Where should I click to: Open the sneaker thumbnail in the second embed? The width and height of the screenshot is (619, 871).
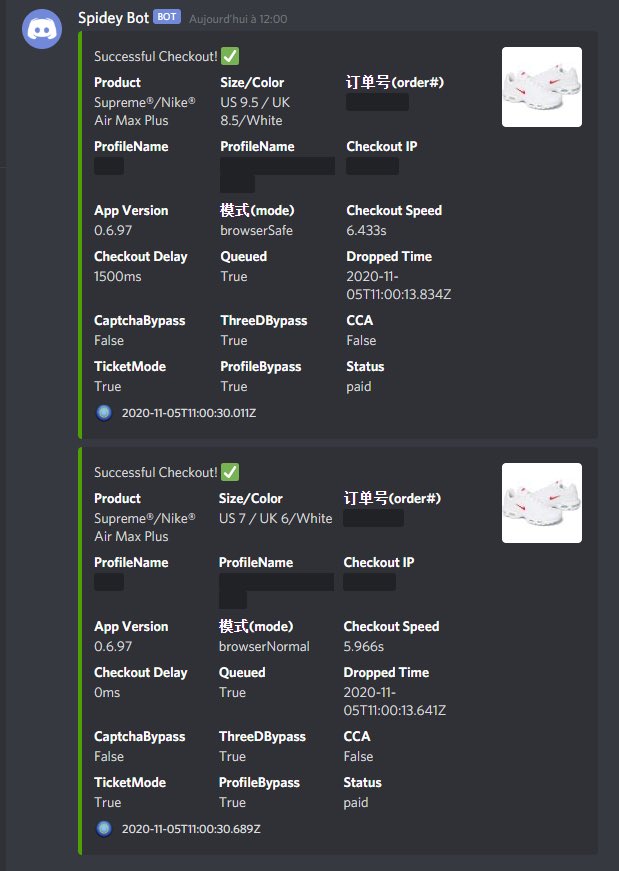pos(542,503)
